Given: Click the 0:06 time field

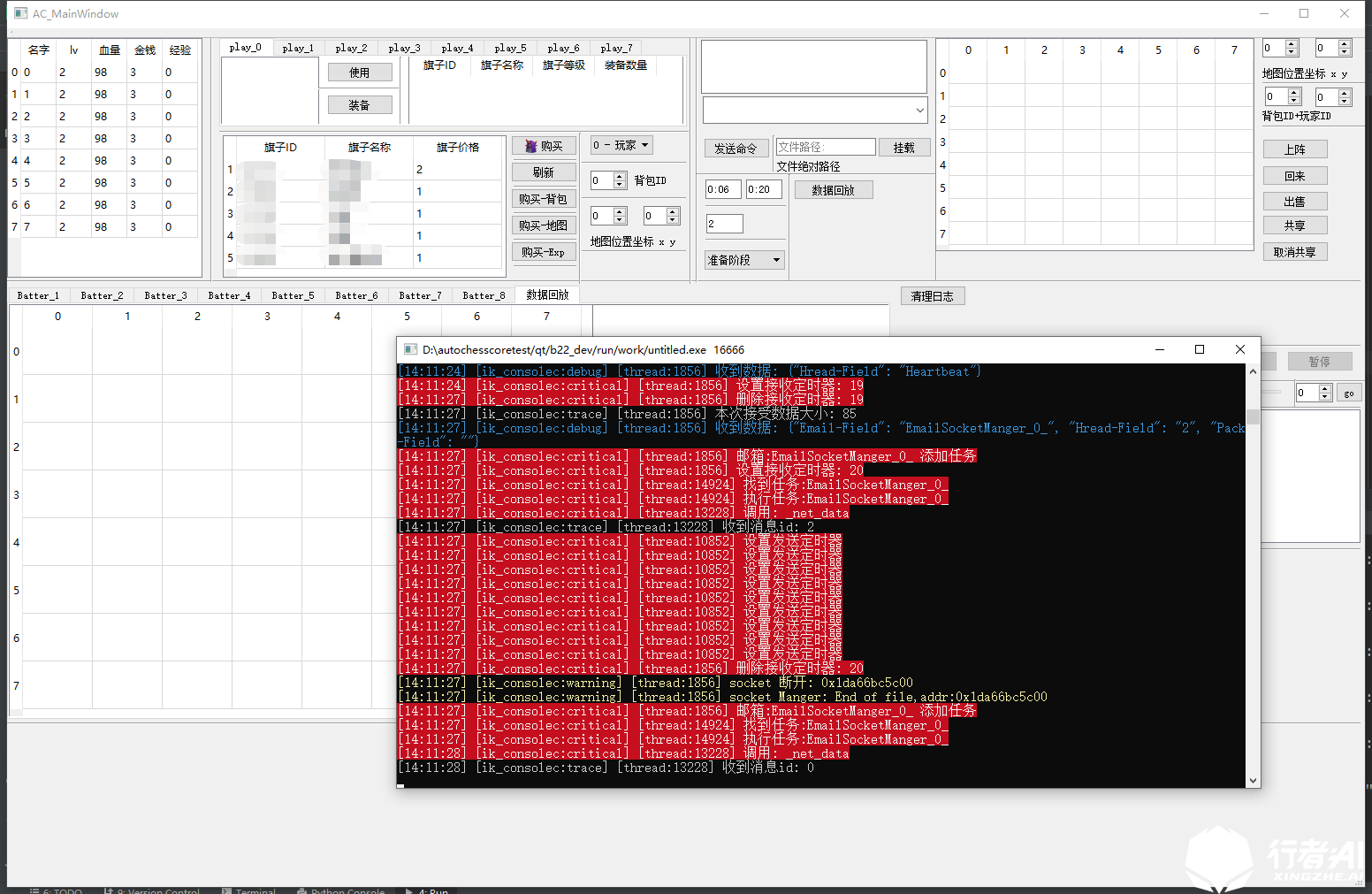Looking at the screenshot, I should click(723, 189).
